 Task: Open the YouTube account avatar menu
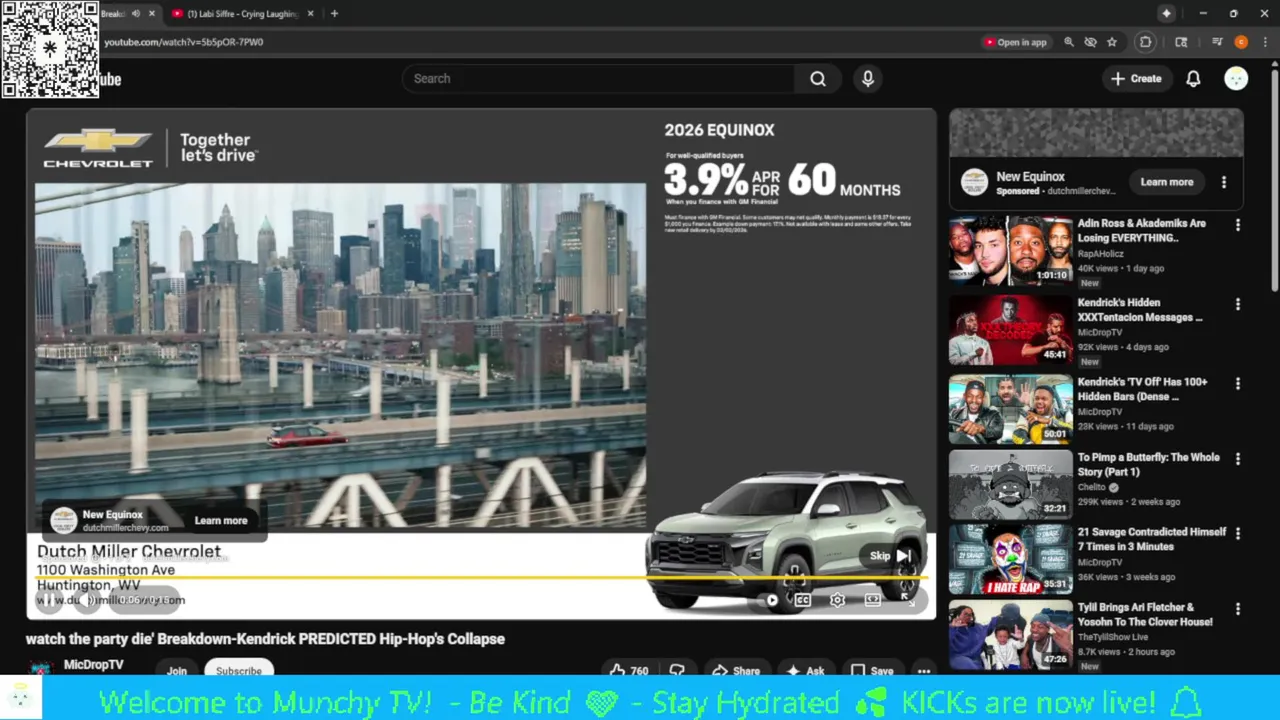1236,79
